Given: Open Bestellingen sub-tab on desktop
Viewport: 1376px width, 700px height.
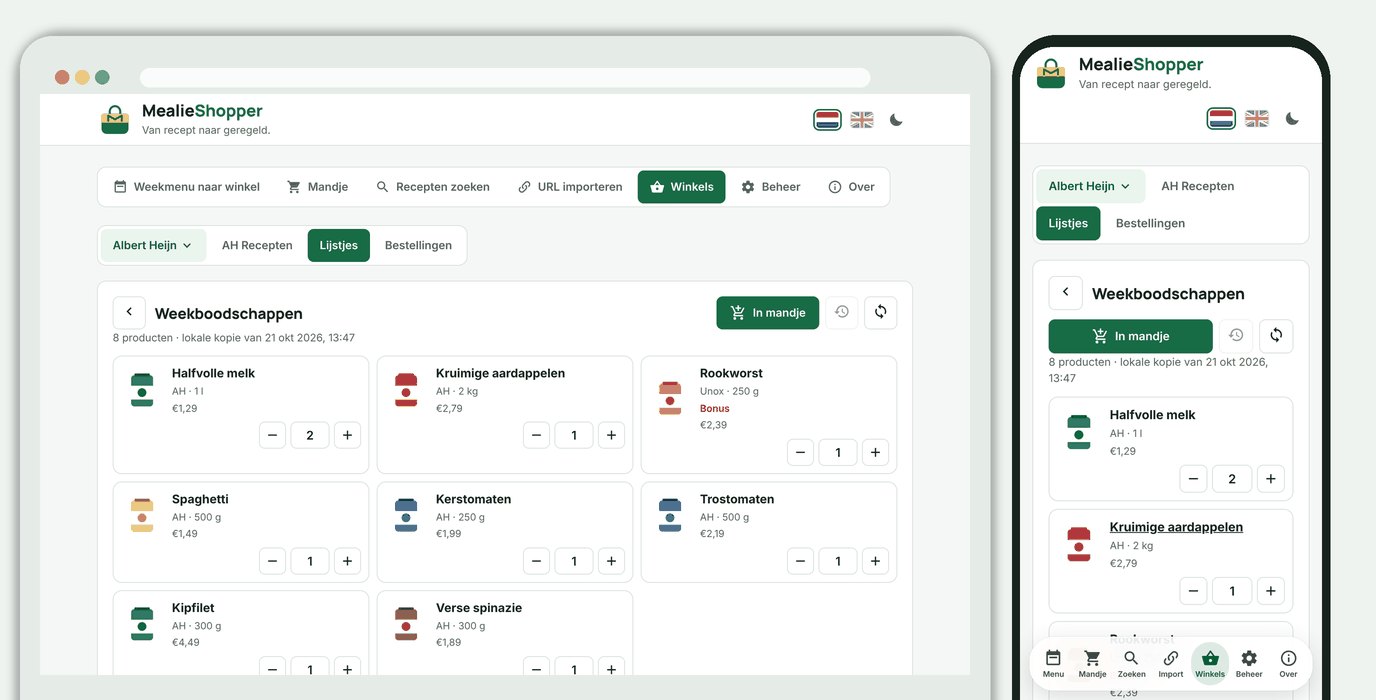Looking at the screenshot, I should click(418, 245).
